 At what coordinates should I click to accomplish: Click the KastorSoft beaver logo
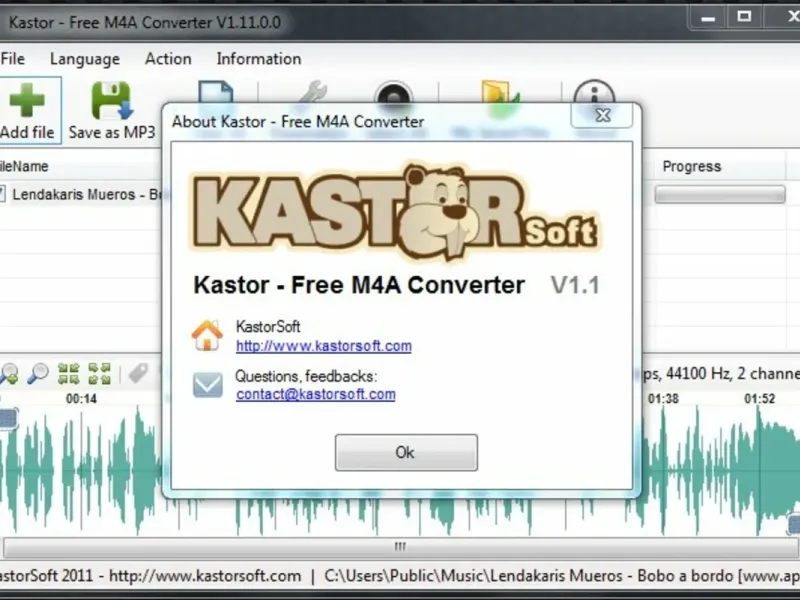(395, 212)
